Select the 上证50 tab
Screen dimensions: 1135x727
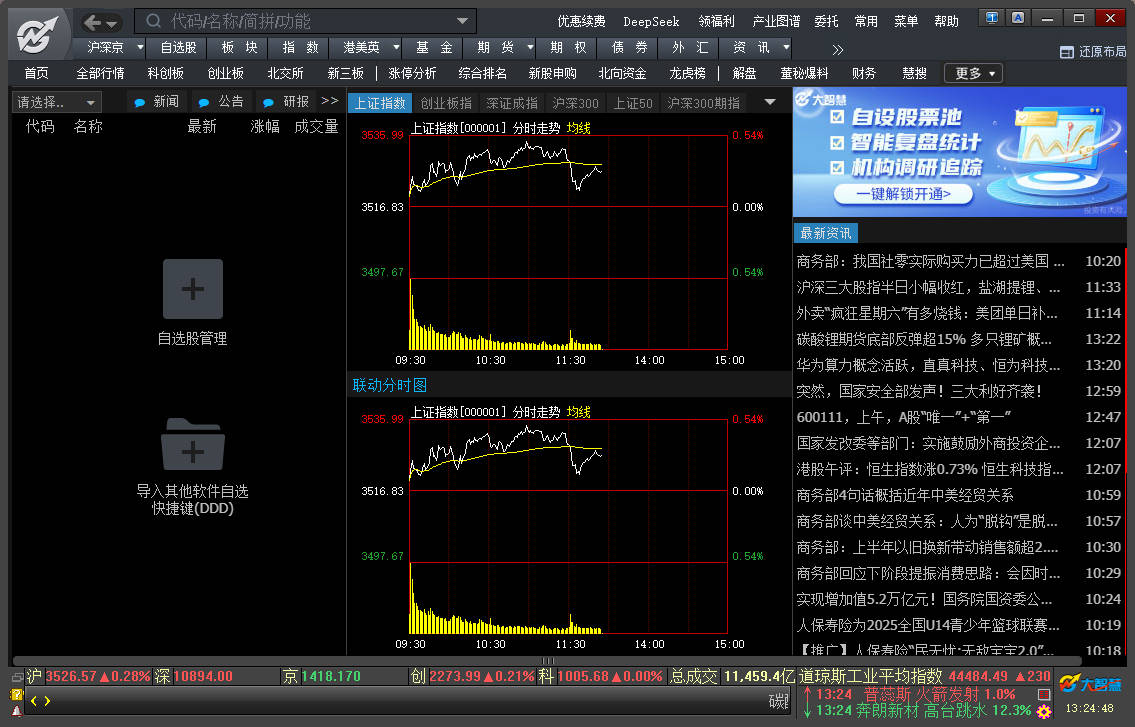[x=633, y=104]
